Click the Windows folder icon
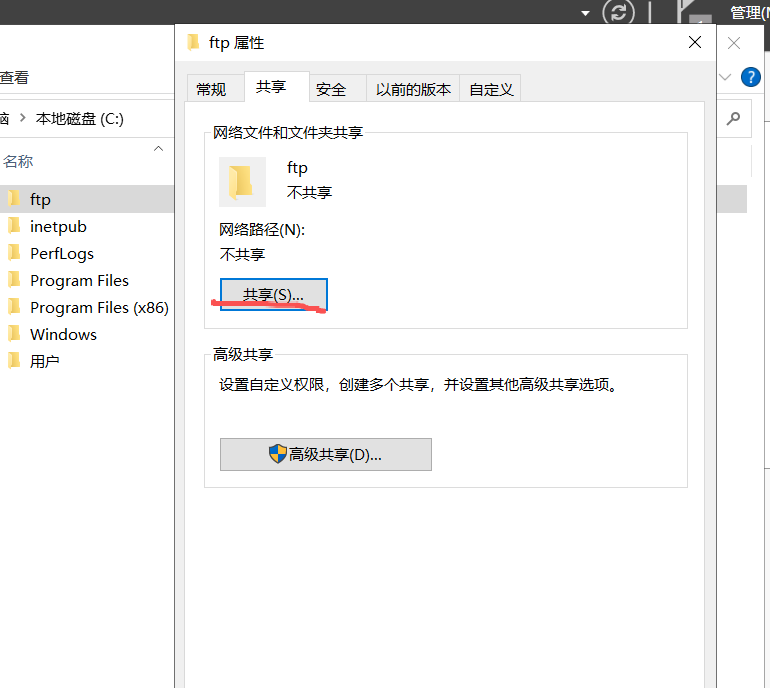 [x=14, y=334]
